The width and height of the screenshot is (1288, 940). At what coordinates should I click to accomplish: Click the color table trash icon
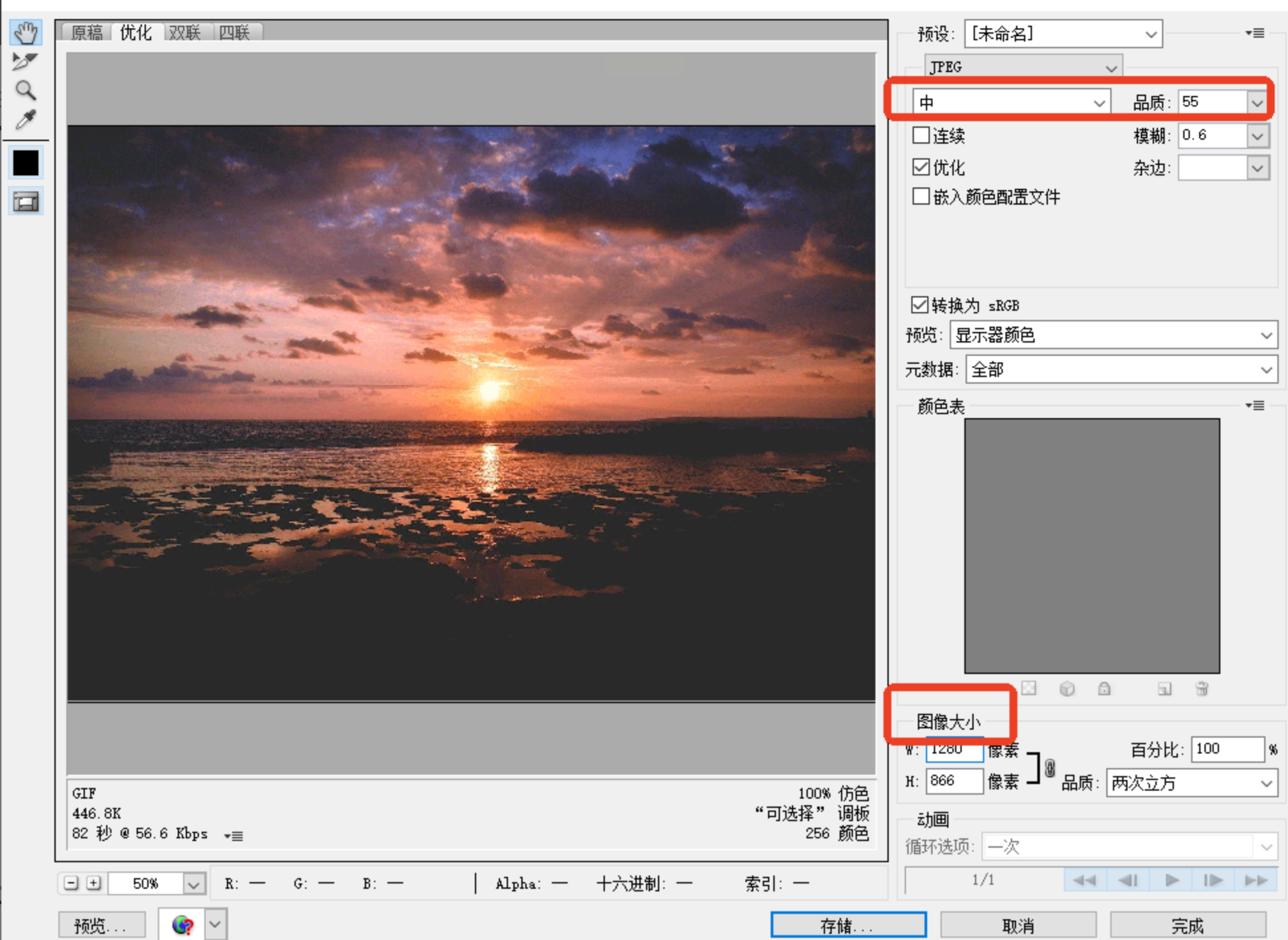[x=1202, y=689]
